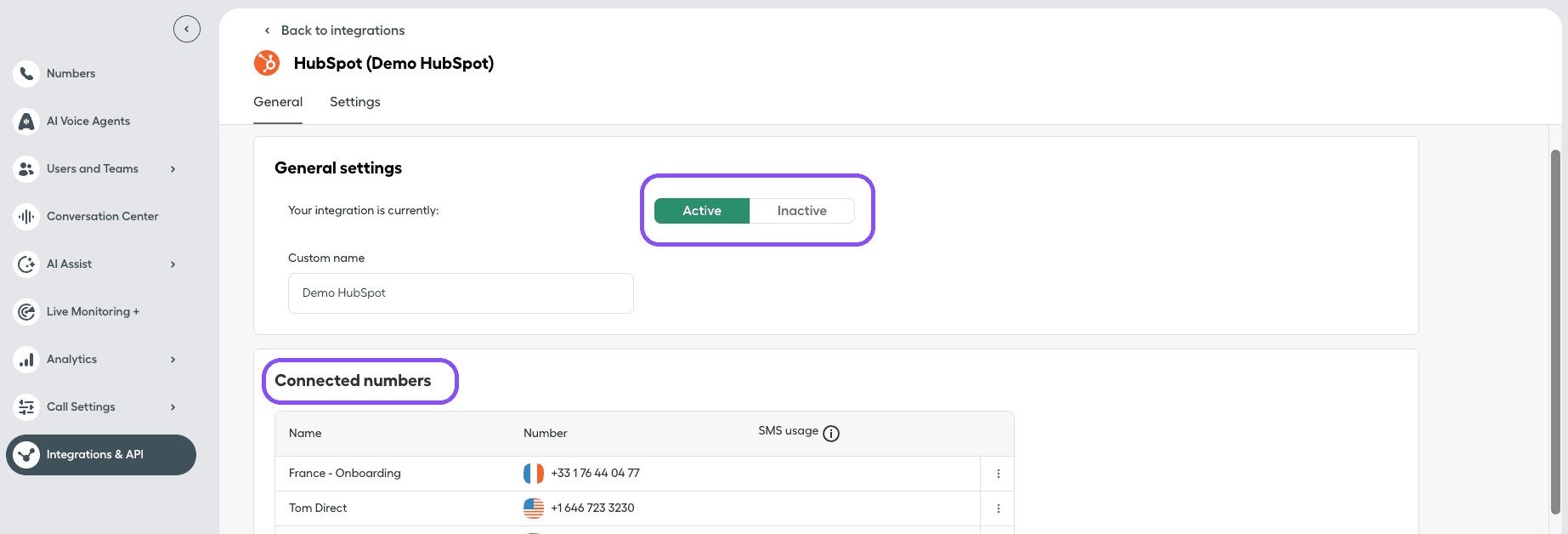
Task: Expand the Analytics submenu
Action: pos(173,360)
